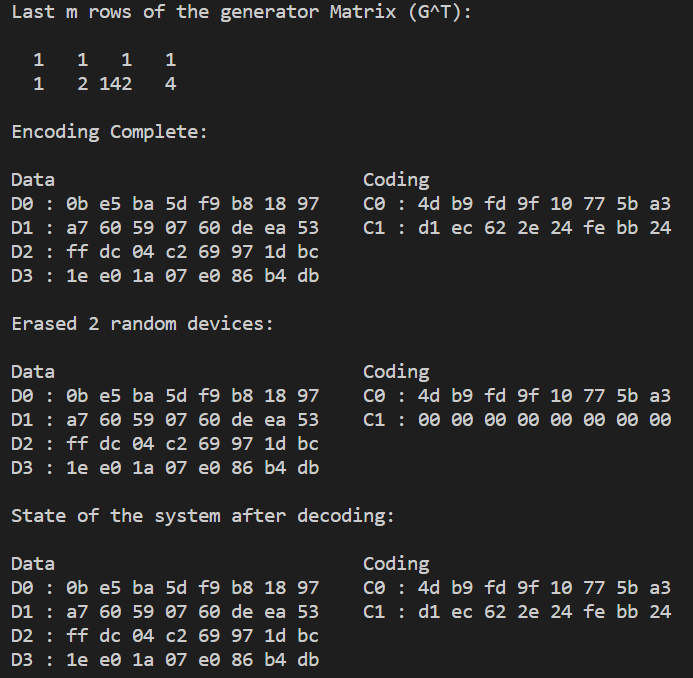This screenshot has height=678, width=693.
Task: Click the D1 row in the after-decoding section
Action: click(165, 612)
